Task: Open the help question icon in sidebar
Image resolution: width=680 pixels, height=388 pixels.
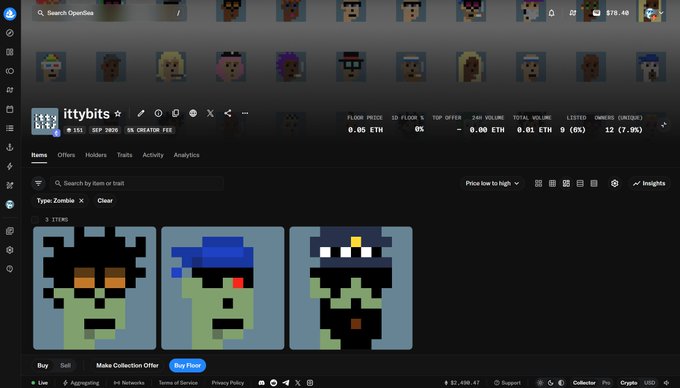Action: tap(10, 269)
